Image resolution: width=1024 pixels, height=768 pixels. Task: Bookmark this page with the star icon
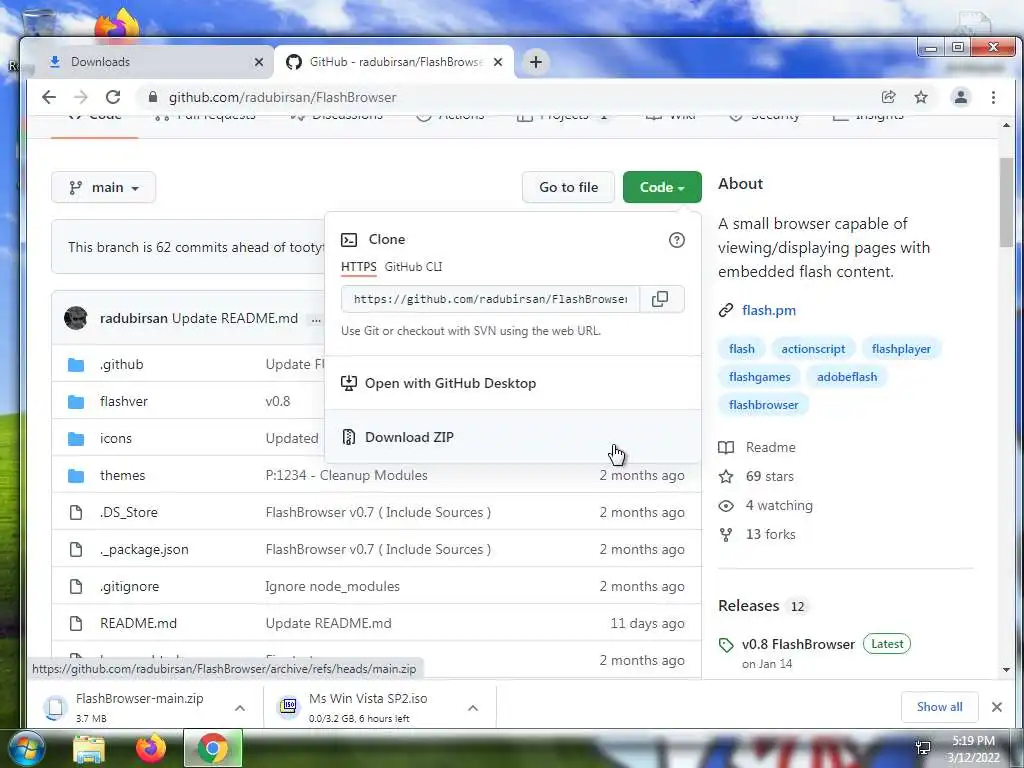pyautogui.click(x=921, y=97)
